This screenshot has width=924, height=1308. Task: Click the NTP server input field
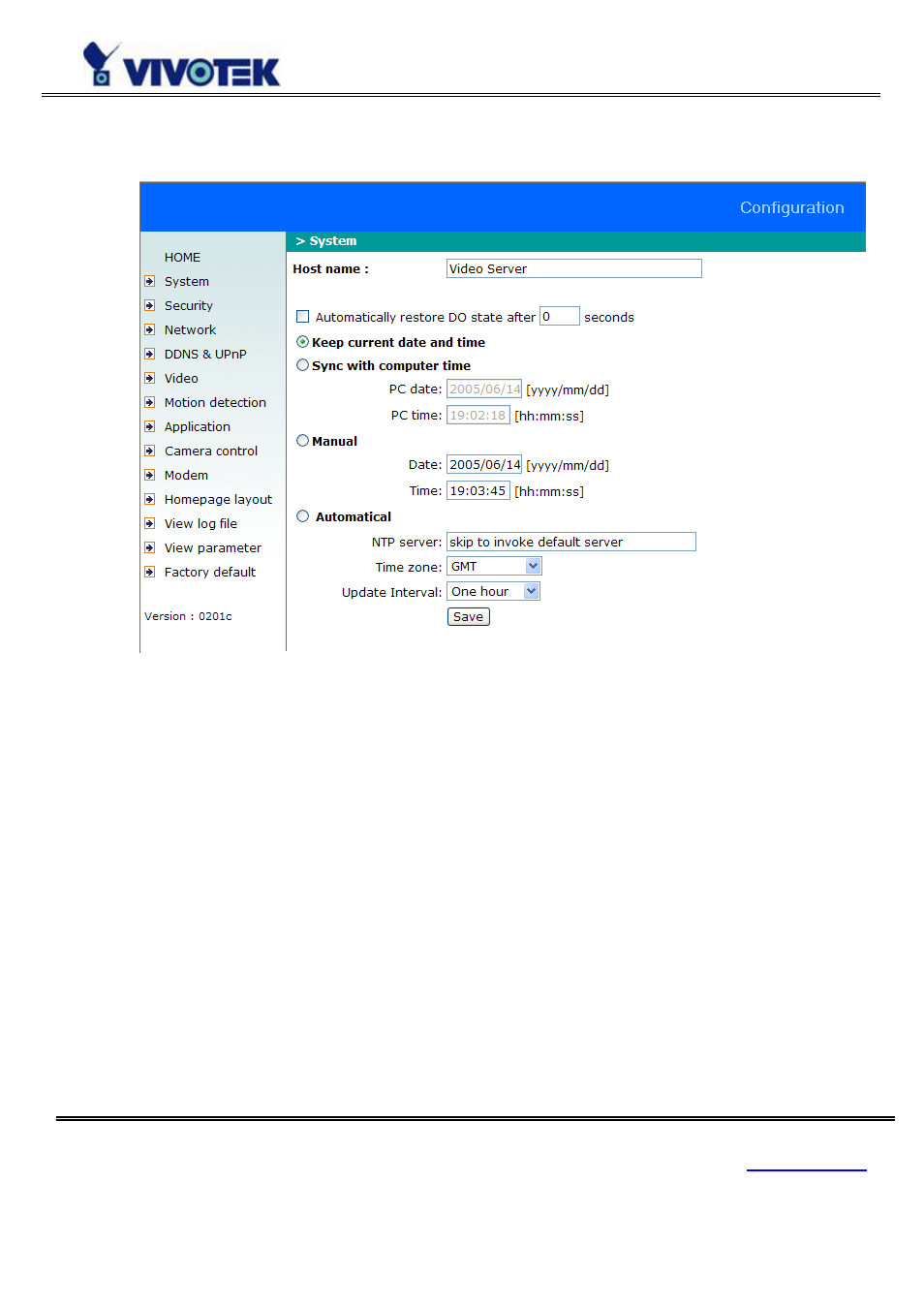pos(571,543)
